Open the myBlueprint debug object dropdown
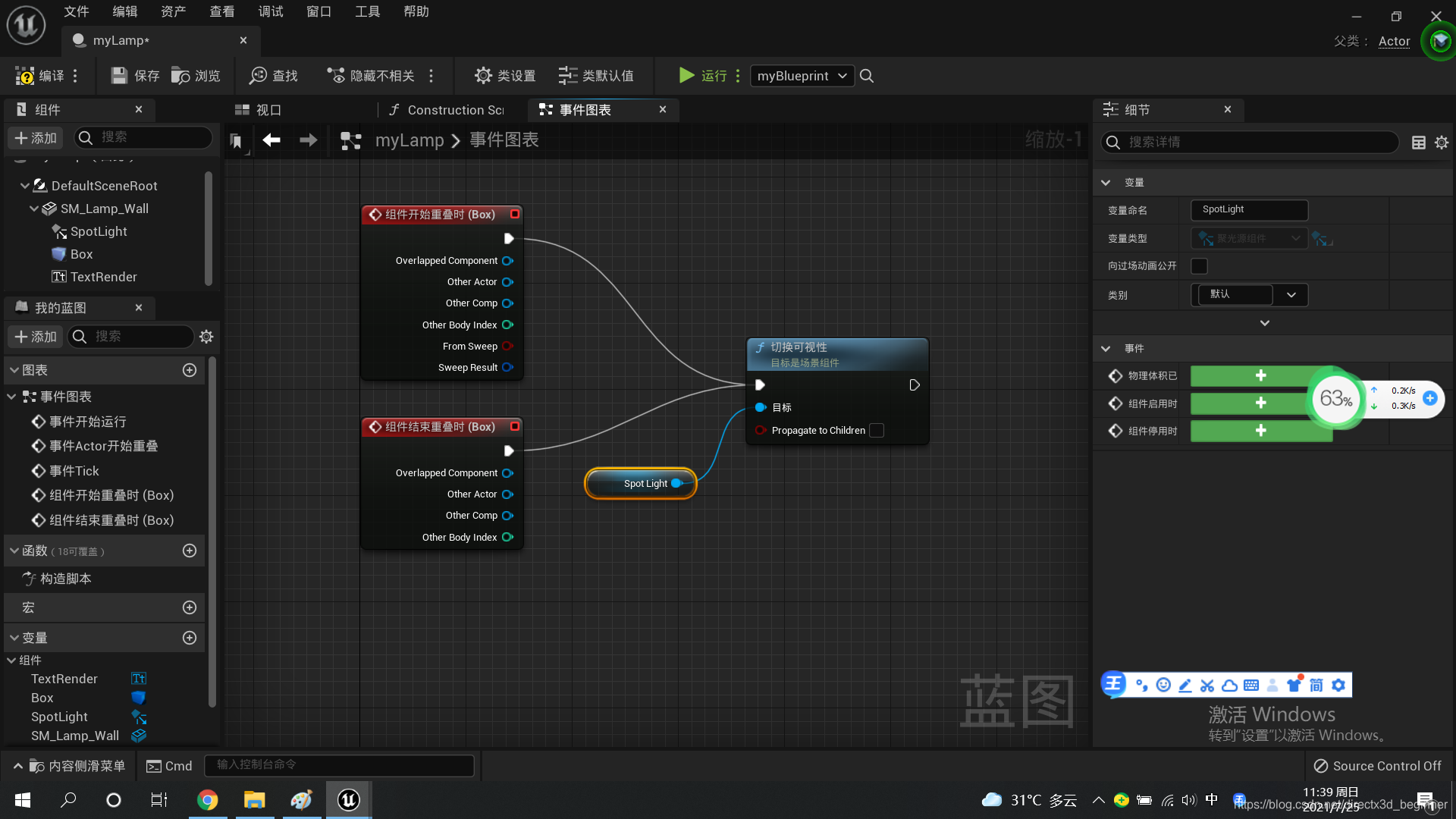The width and height of the screenshot is (1456, 819). (x=802, y=76)
